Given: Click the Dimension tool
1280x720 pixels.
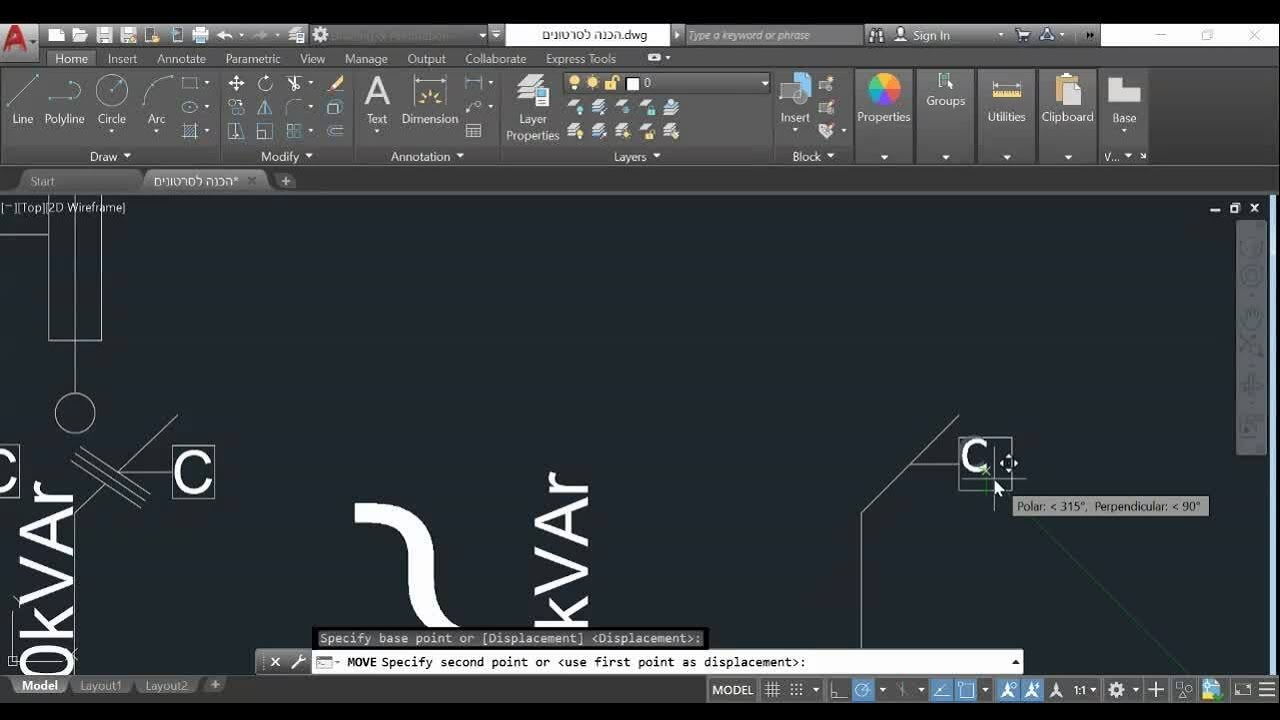Looking at the screenshot, I should pyautogui.click(x=430, y=101).
